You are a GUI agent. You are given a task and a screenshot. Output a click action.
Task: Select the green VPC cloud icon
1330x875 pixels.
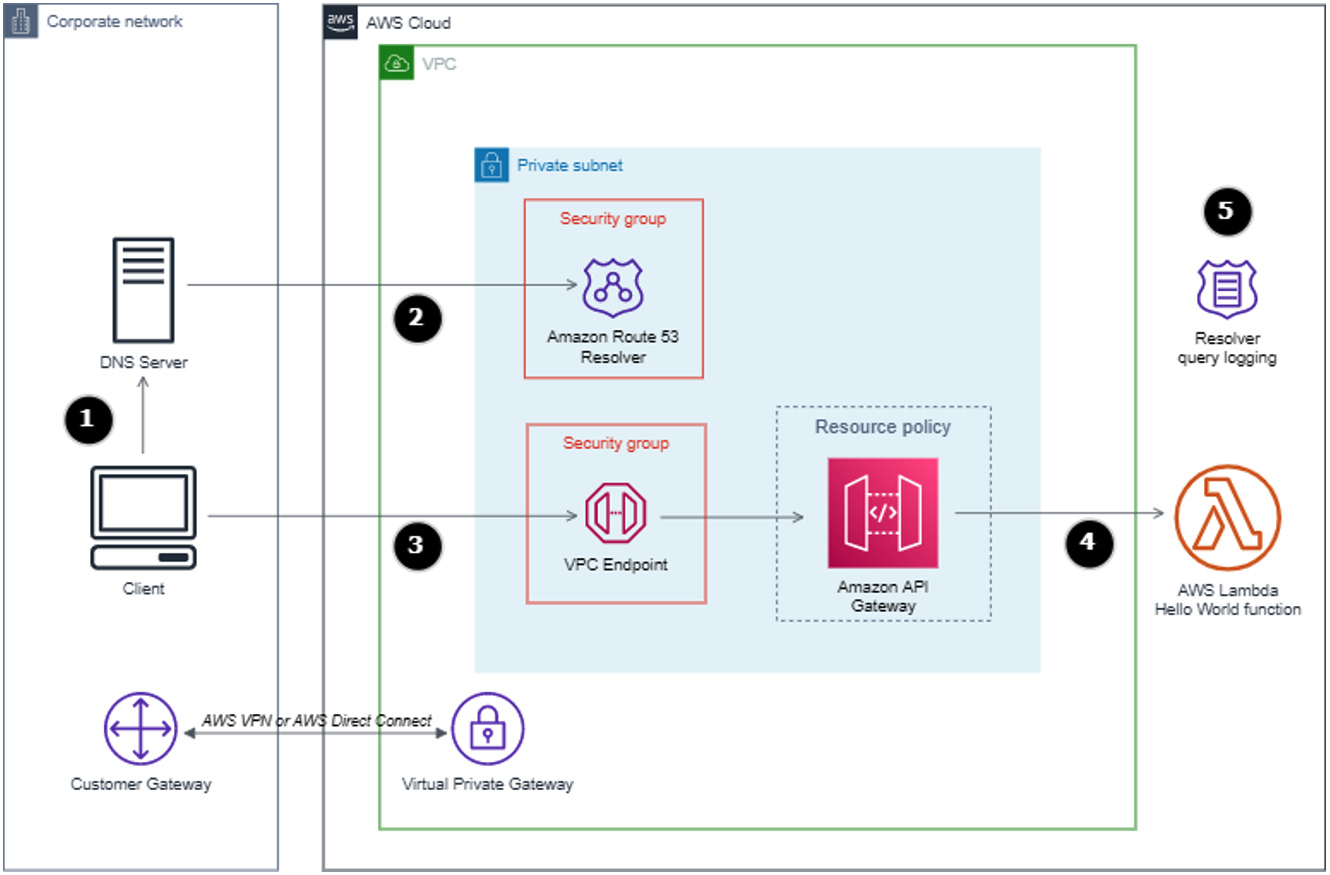pyautogui.click(x=398, y=62)
